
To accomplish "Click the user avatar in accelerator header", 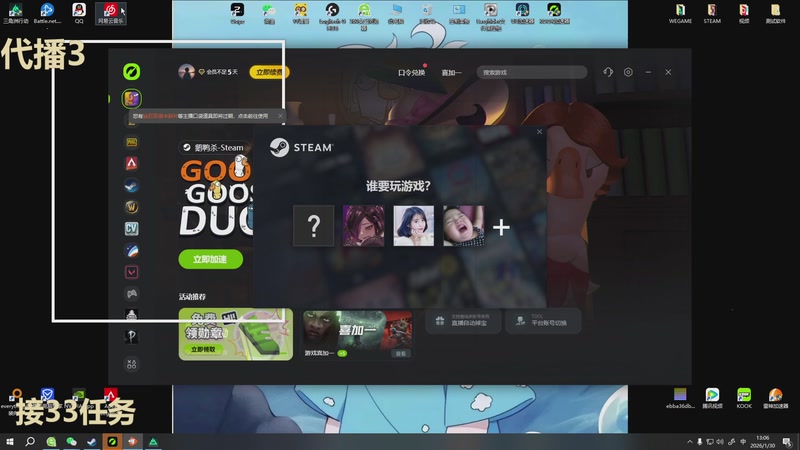I will point(186,72).
